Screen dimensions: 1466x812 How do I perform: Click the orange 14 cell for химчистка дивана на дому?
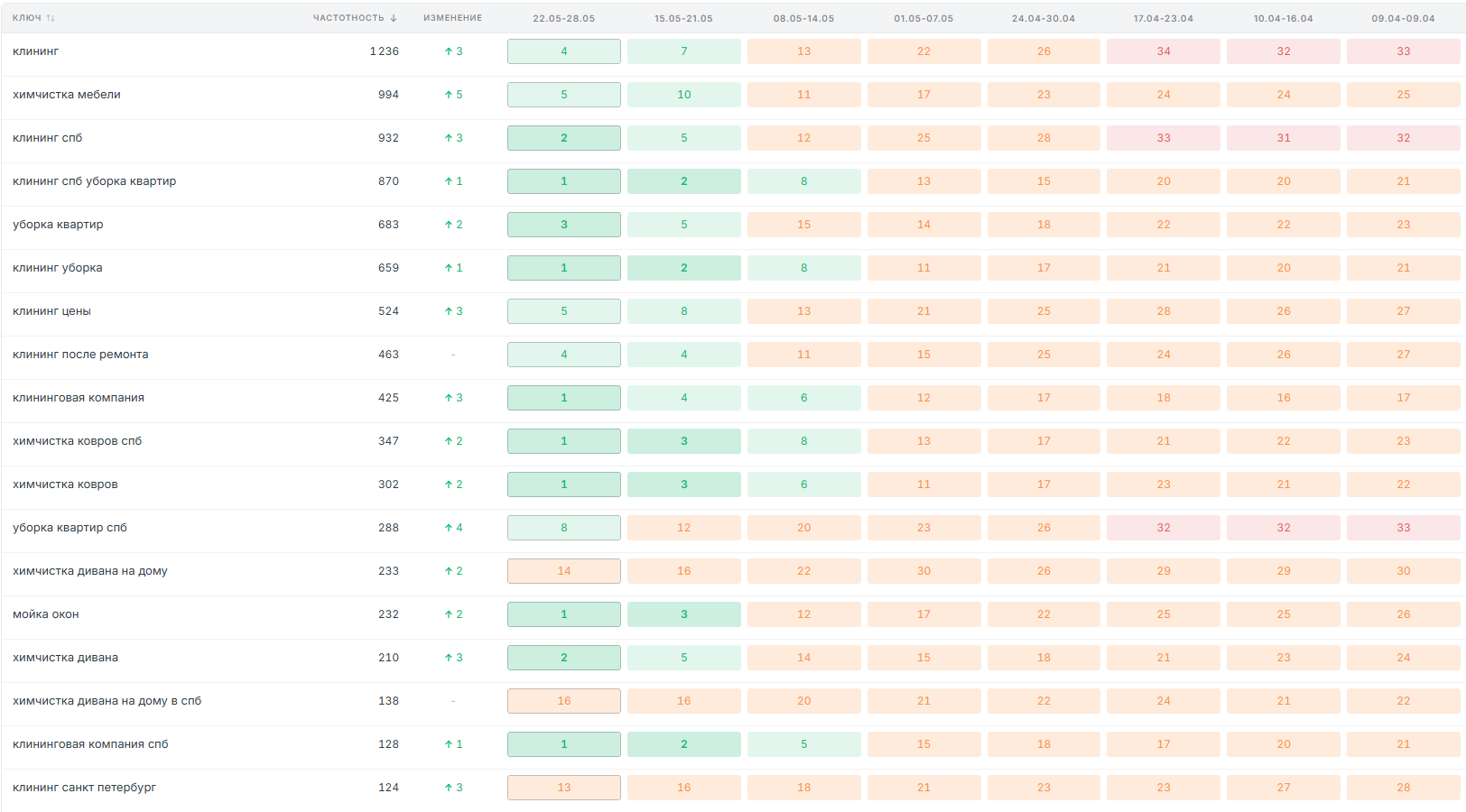click(564, 571)
